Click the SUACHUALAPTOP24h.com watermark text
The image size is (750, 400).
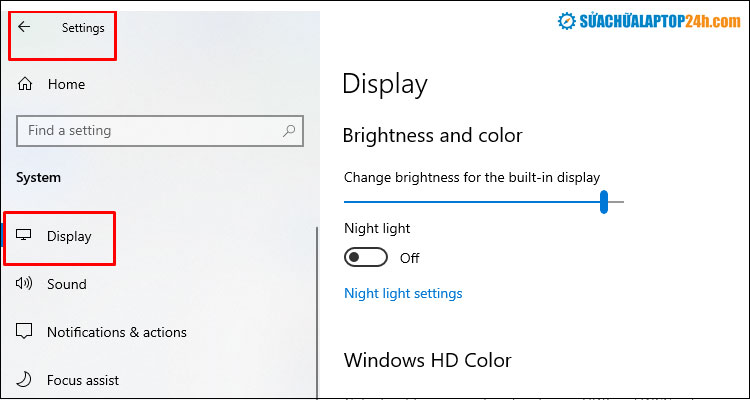pyautogui.click(x=658, y=21)
